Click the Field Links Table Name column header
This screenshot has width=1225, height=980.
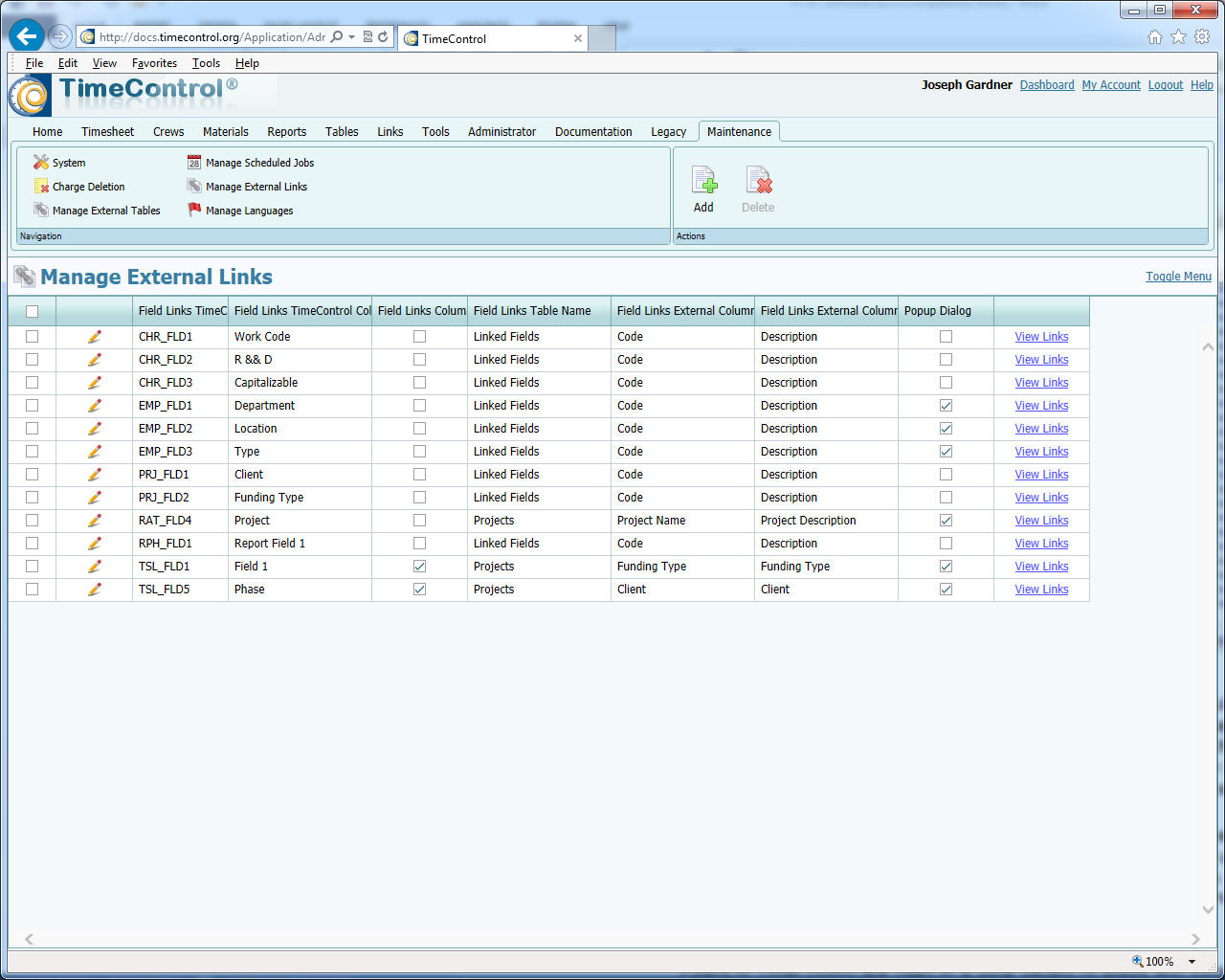[539, 311]
